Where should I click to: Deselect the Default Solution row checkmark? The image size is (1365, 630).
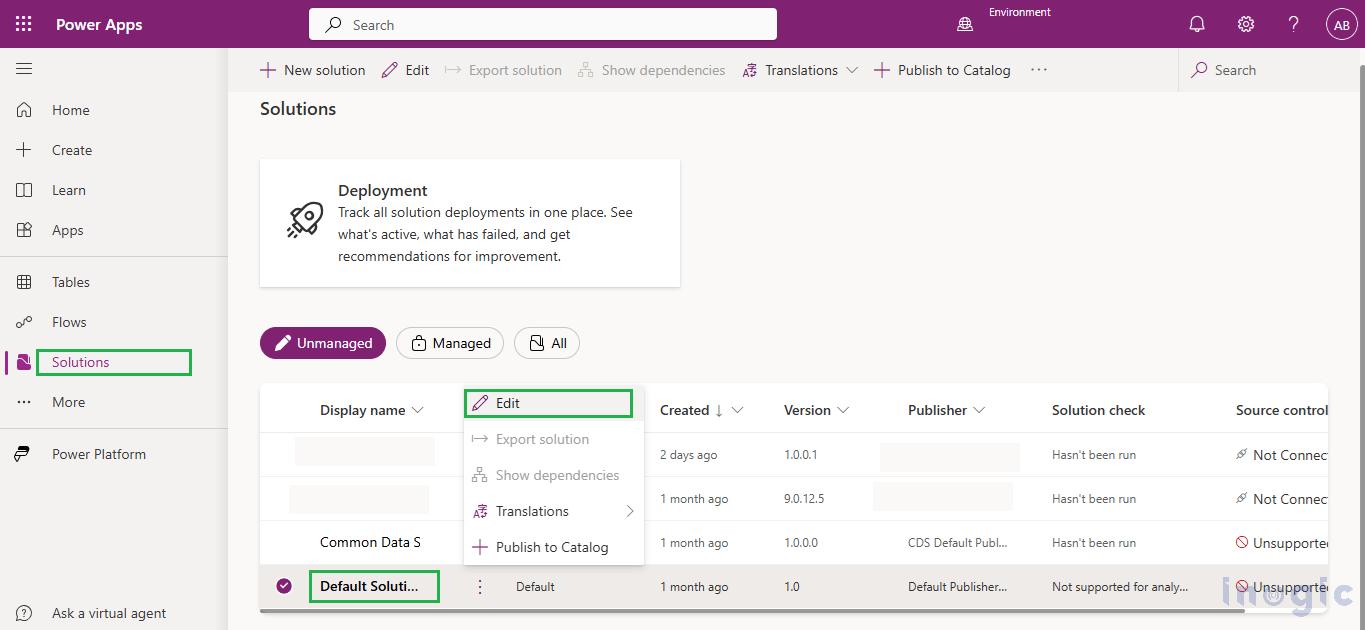(x=284, y=586)
